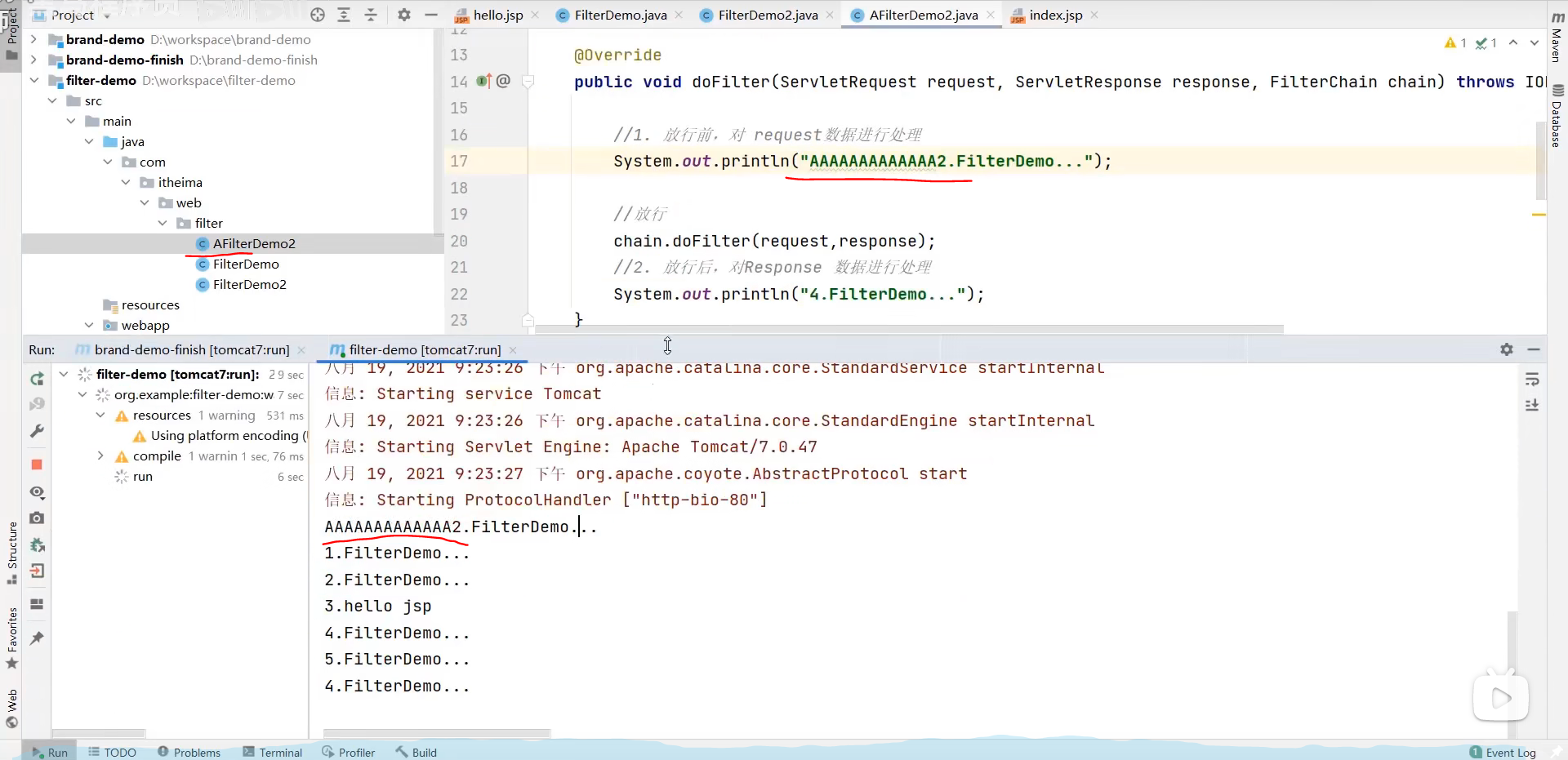The width and height of the screenshot is (1568, 760).
Task: Click the override gutter icon on line 14
Action: point(483,81)
